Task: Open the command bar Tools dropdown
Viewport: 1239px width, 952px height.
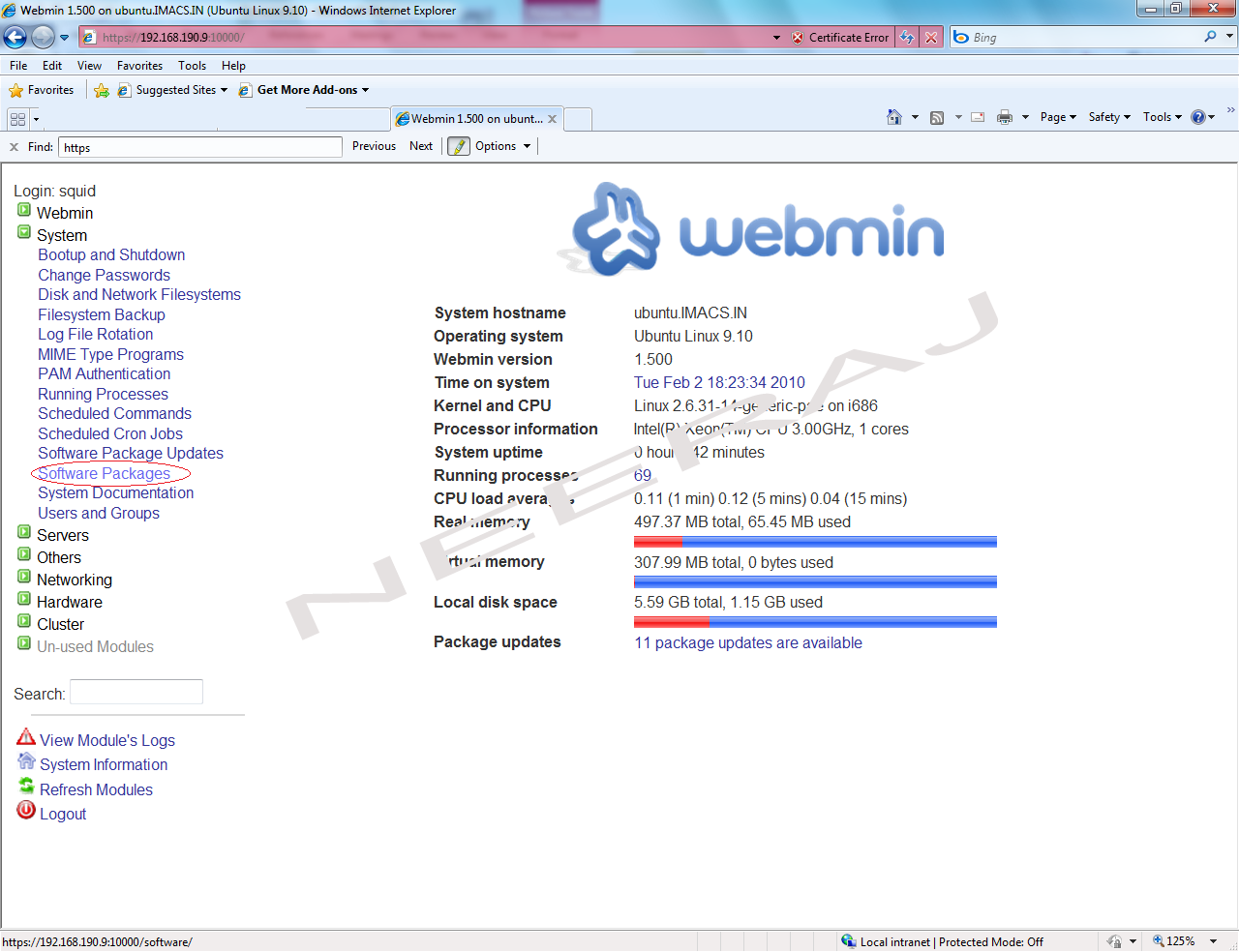Action: [1163, 117]
